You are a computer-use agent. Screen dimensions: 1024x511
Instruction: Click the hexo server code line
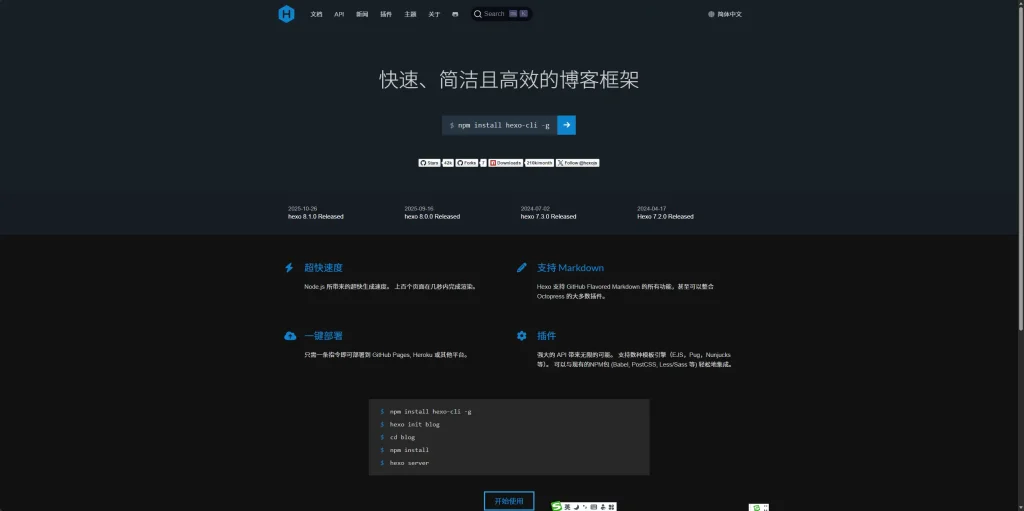pyautogui.click(x=409, y=463)
